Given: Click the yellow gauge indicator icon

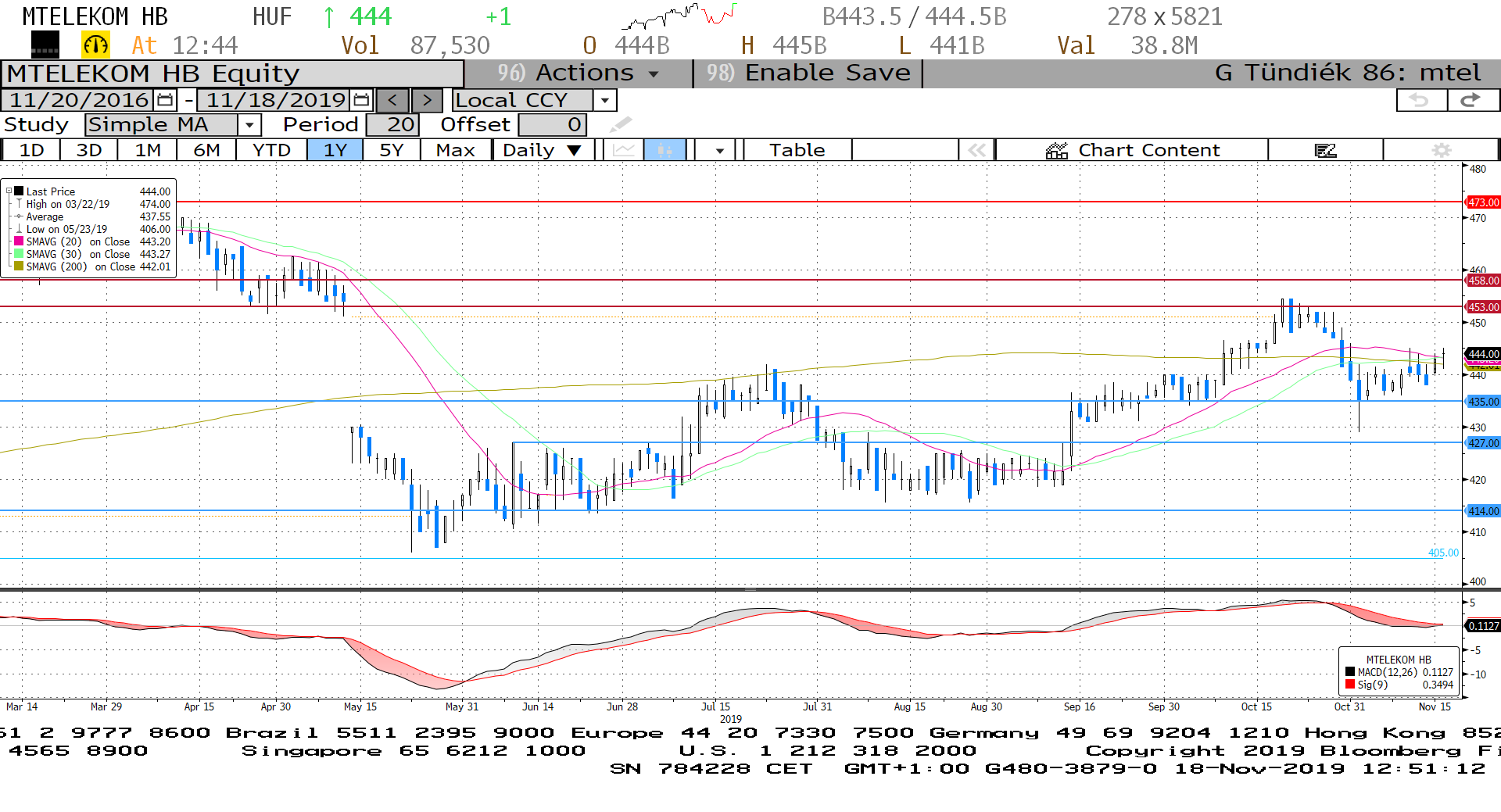Looking at the screenshot, I should (x=95, y=45).
